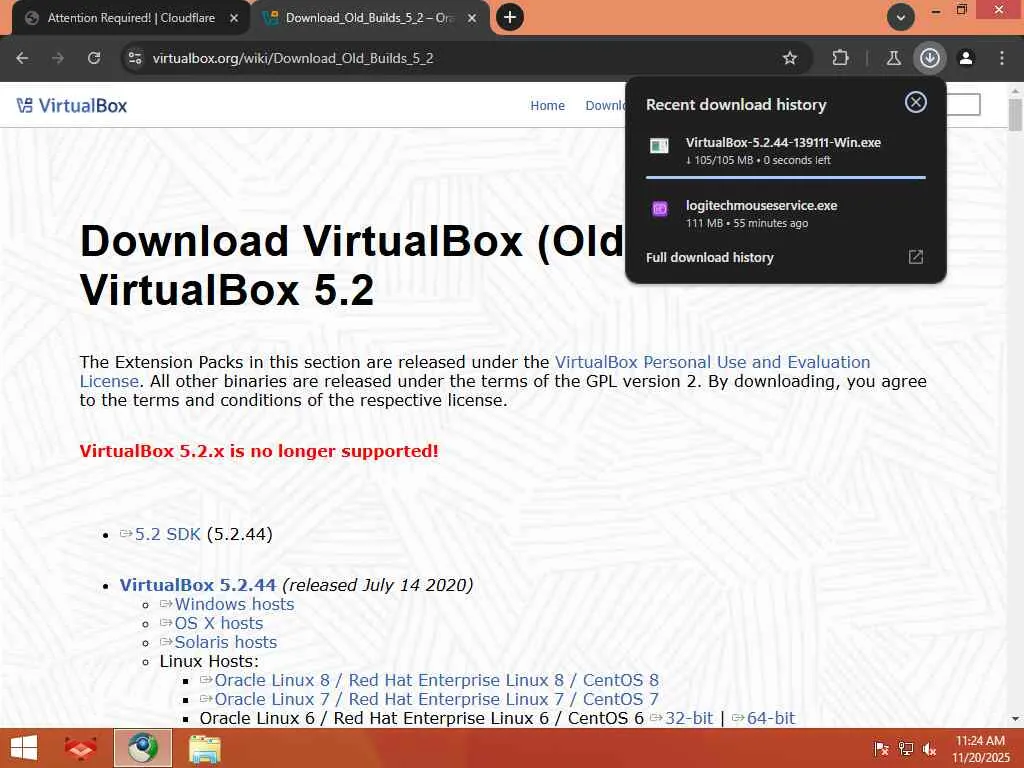Open the browser Extensions puzzle icon
Viewport: 1024px width, 768px height.
coord(840,58)
